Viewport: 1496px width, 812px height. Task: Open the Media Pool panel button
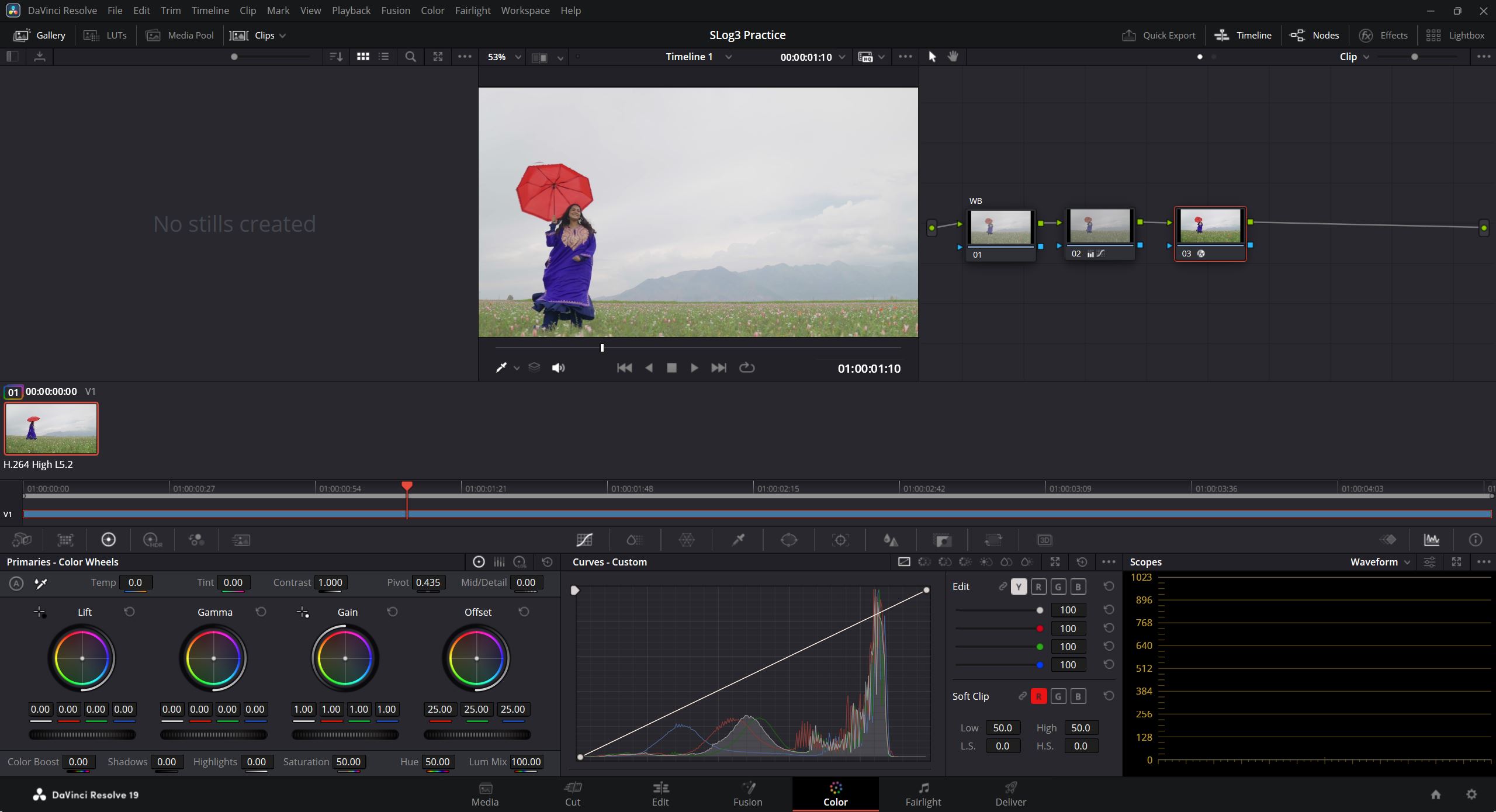180,36
